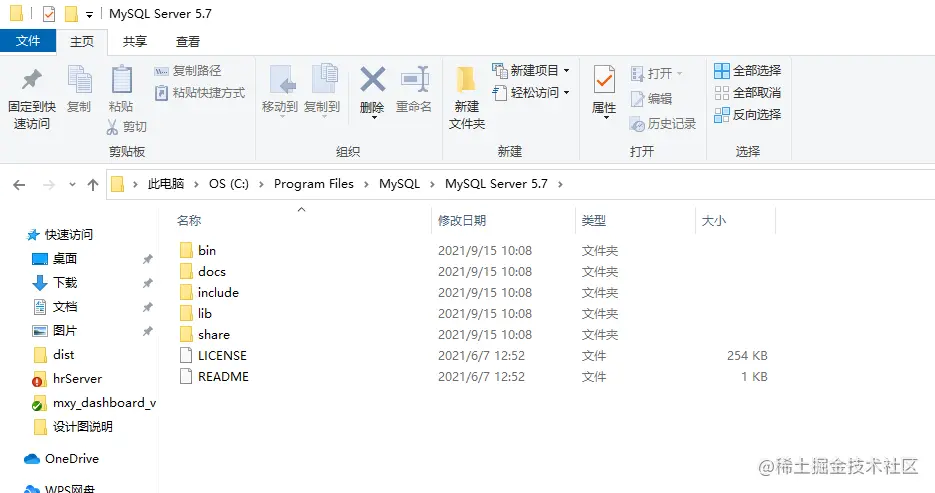
Task: Click the properties checkmark icon in title bar
Action: [49, 14]
